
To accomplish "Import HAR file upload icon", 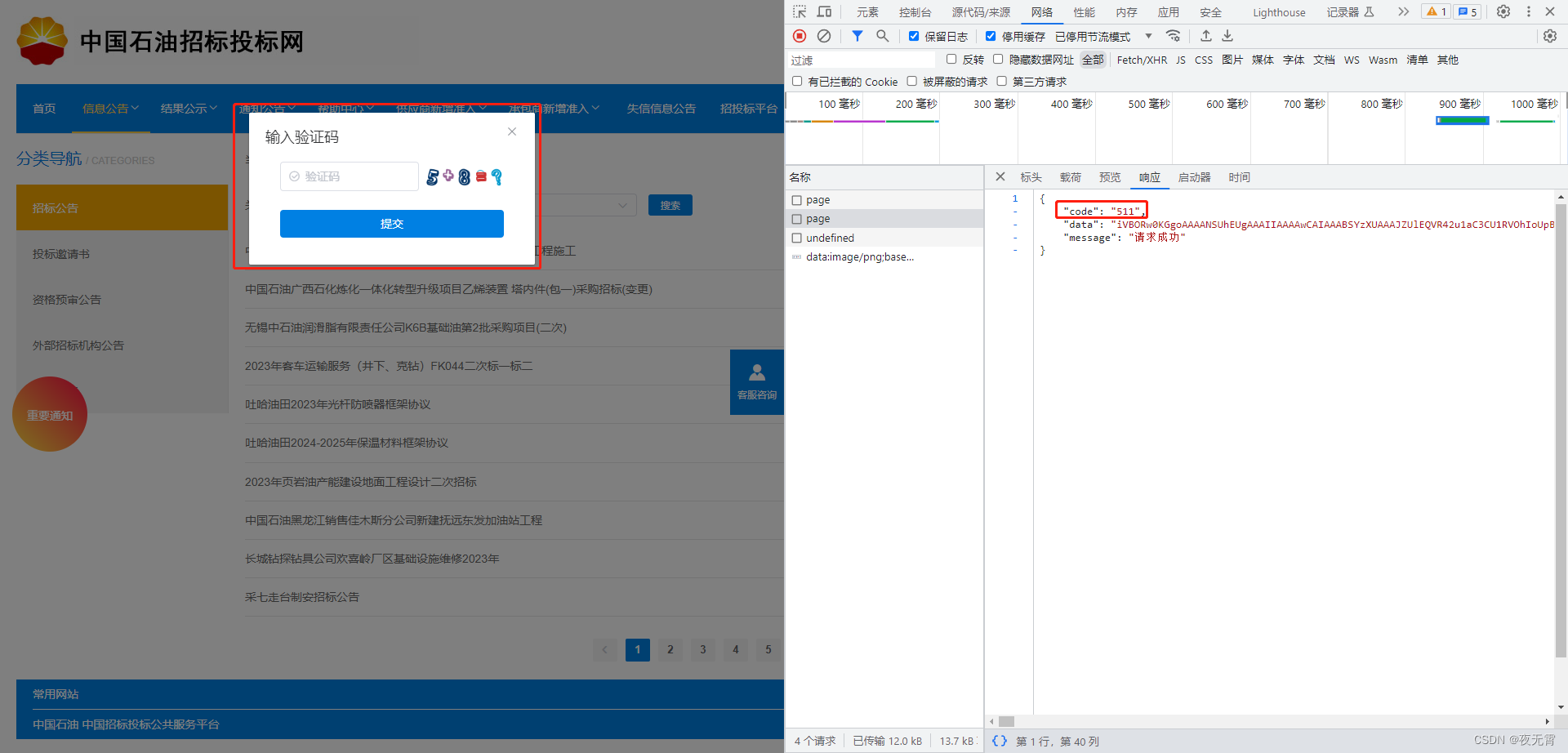I will point(1205,36).
